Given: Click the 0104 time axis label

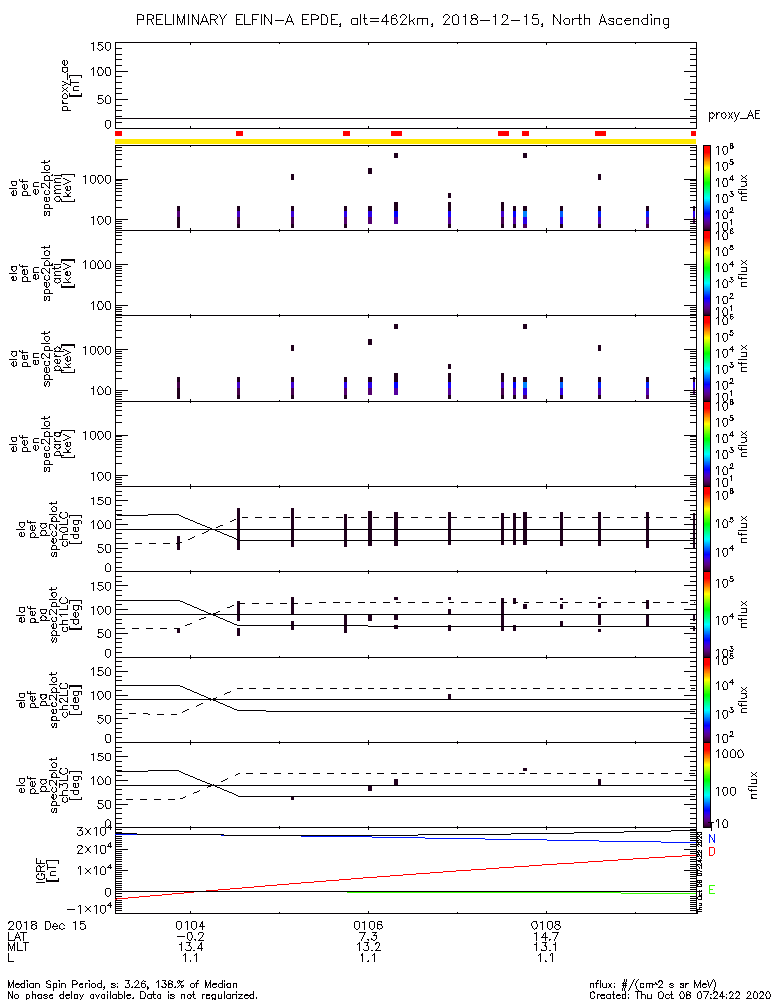Looking at the screenshot, I should (x=190, y=926).
